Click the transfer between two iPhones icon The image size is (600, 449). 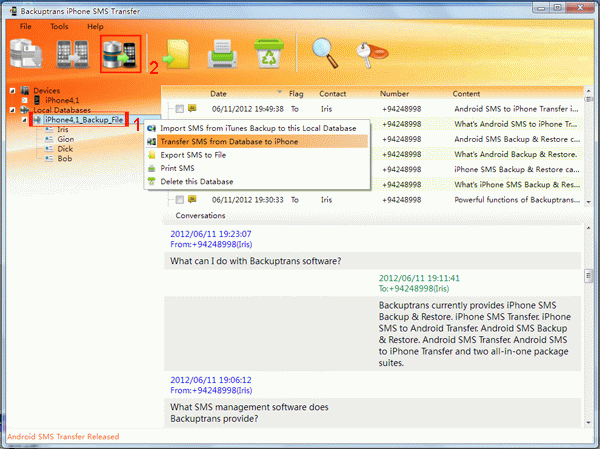pos(72,54)
